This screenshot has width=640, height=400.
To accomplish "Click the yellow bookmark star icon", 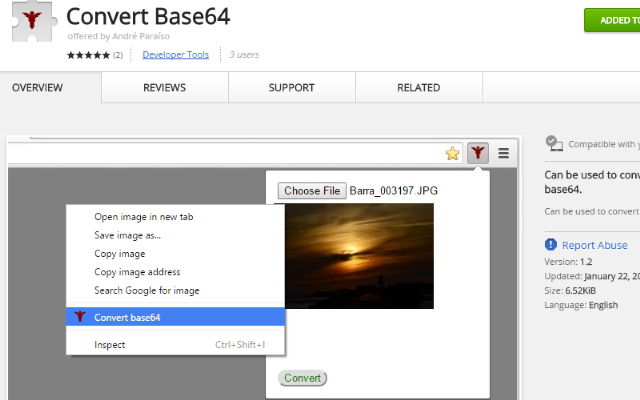I will pyautogui.click(x=452, y=153).
